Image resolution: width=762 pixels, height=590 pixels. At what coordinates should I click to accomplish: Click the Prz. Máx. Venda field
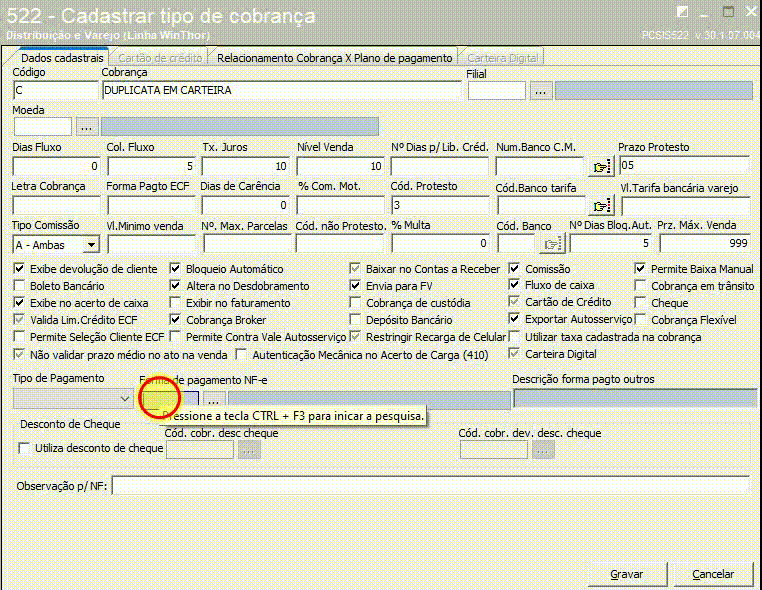tap(705, 243)
